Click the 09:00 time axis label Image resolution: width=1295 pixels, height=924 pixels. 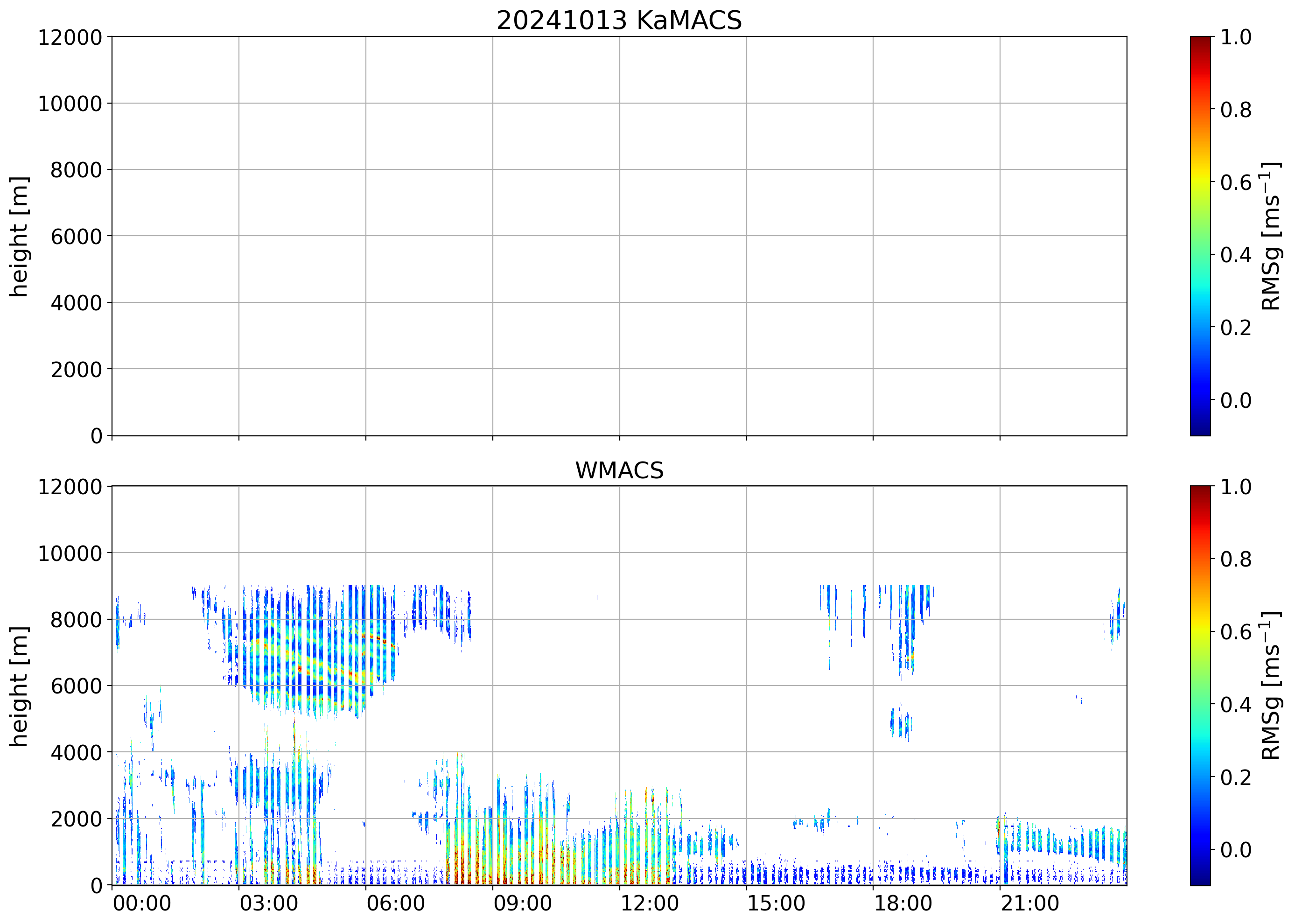522,903
